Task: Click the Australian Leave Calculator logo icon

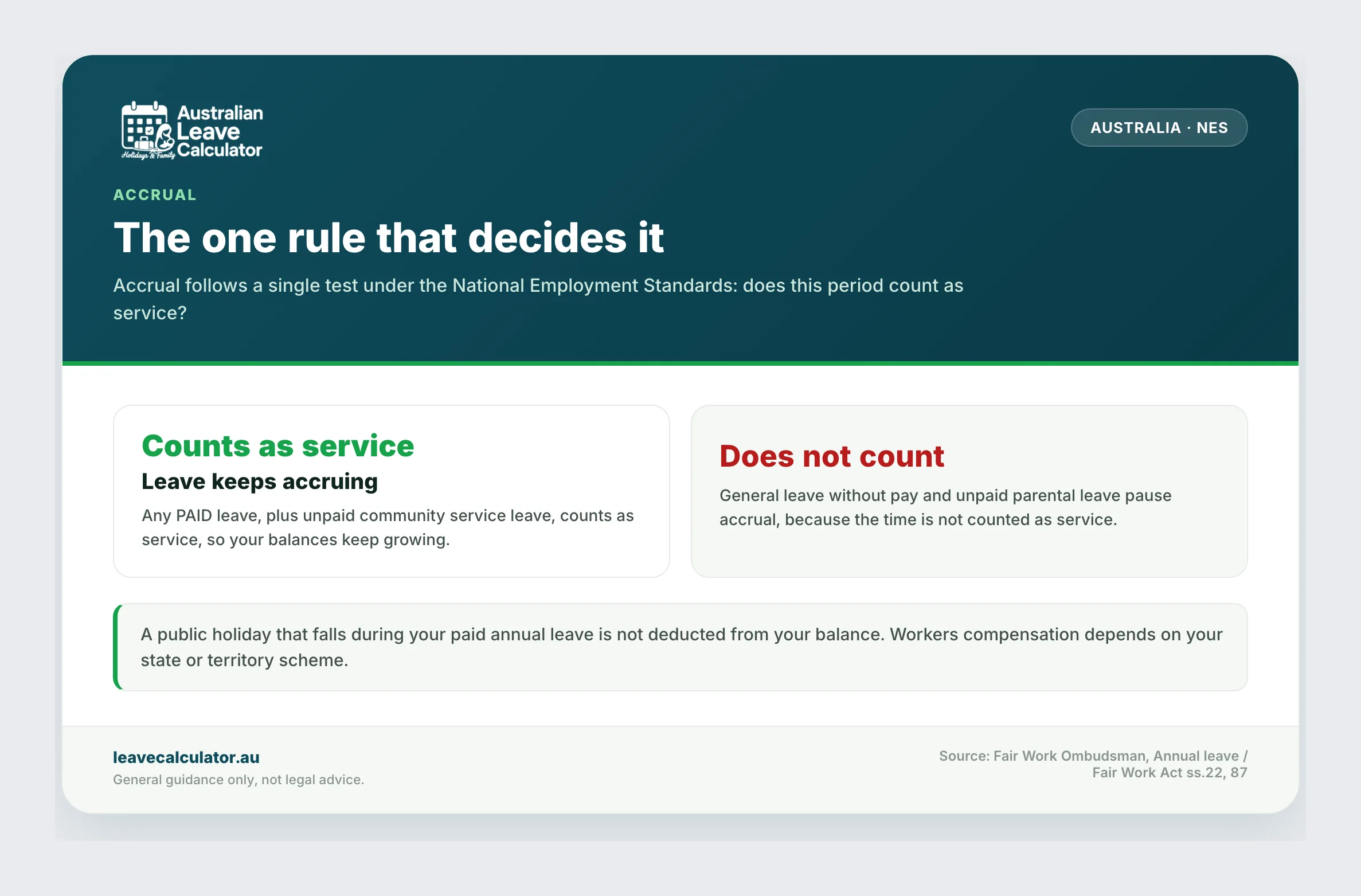Action: point(147,130)
